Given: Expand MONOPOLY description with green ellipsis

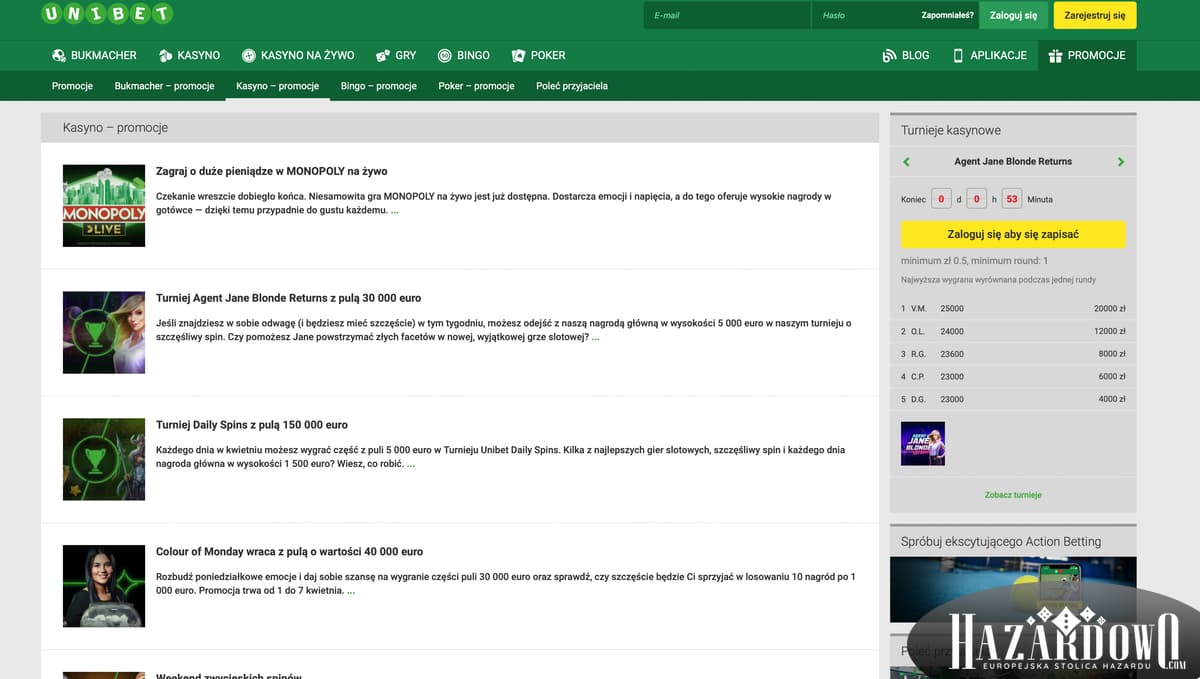Looking at the screenshot, I should (395, 211).
